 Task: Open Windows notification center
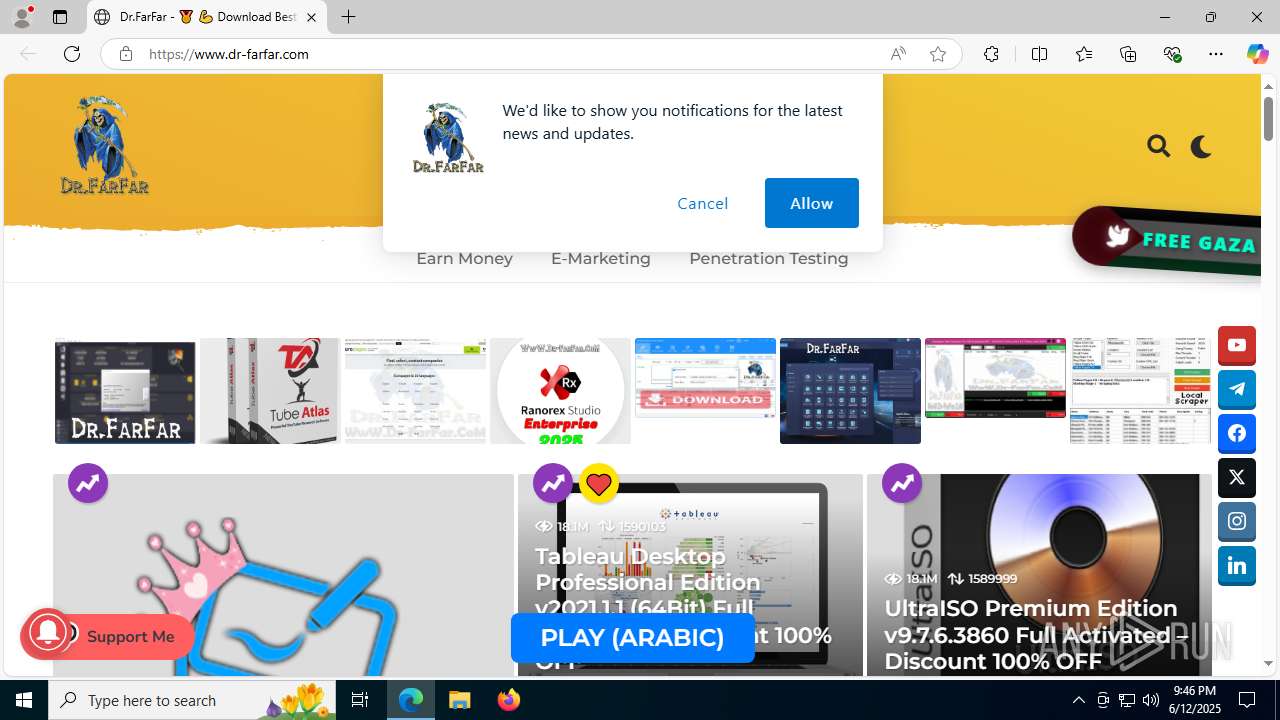[1247, 700]
